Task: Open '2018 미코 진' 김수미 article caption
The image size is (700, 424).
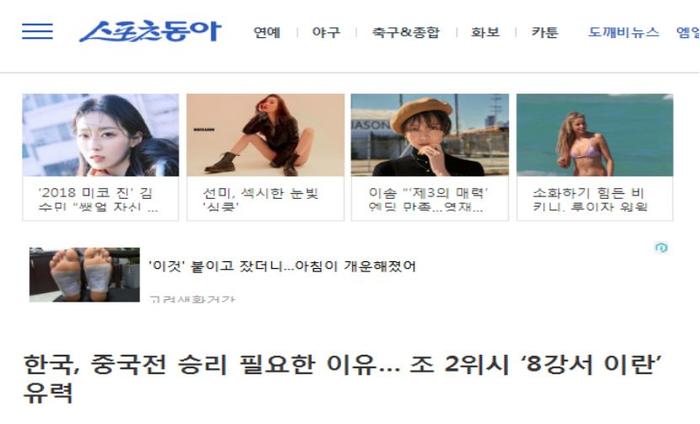Action: [98, 200]
